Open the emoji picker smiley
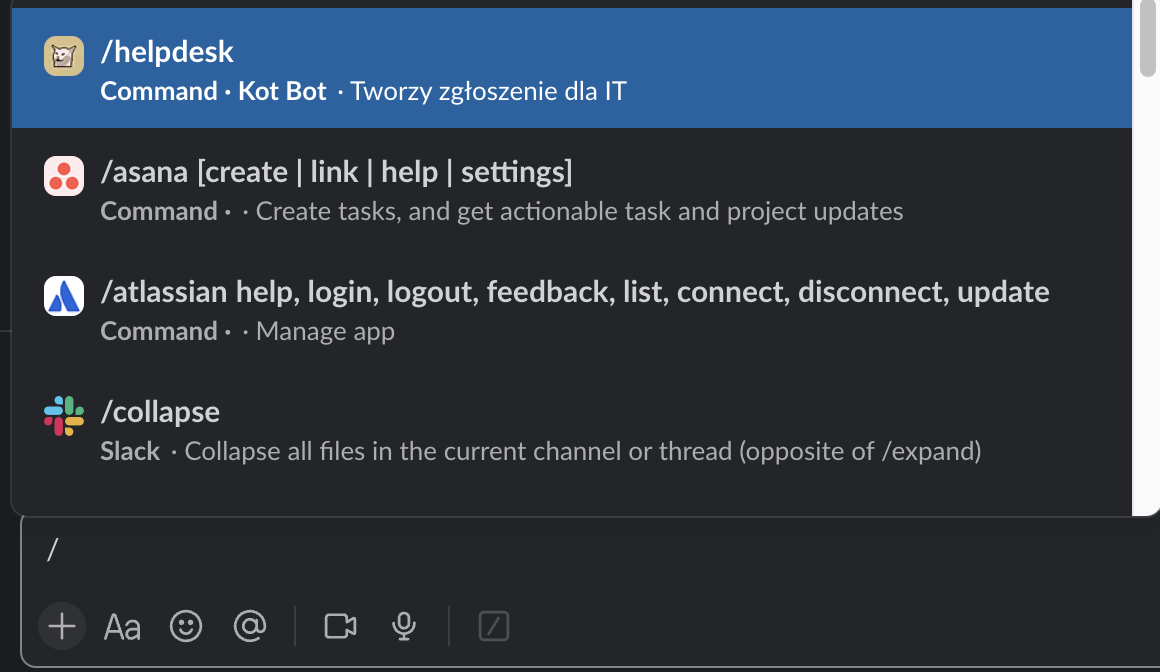Viewport: 1160px width, 672px height. [186, 626]
